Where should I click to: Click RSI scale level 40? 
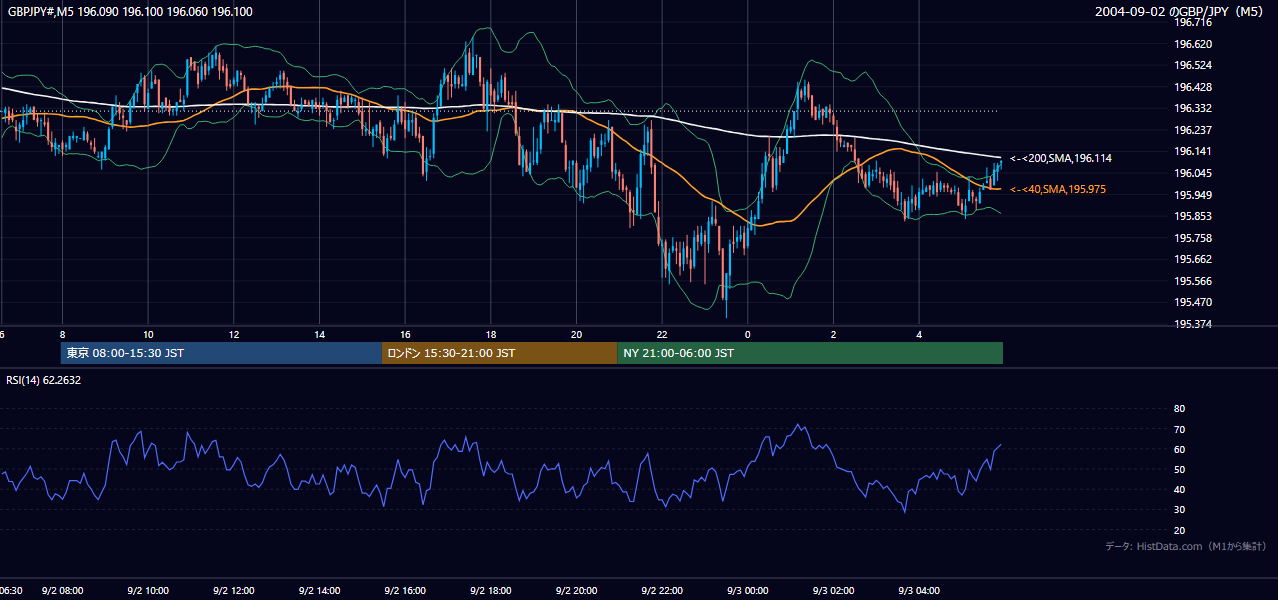click(1179, 489)
